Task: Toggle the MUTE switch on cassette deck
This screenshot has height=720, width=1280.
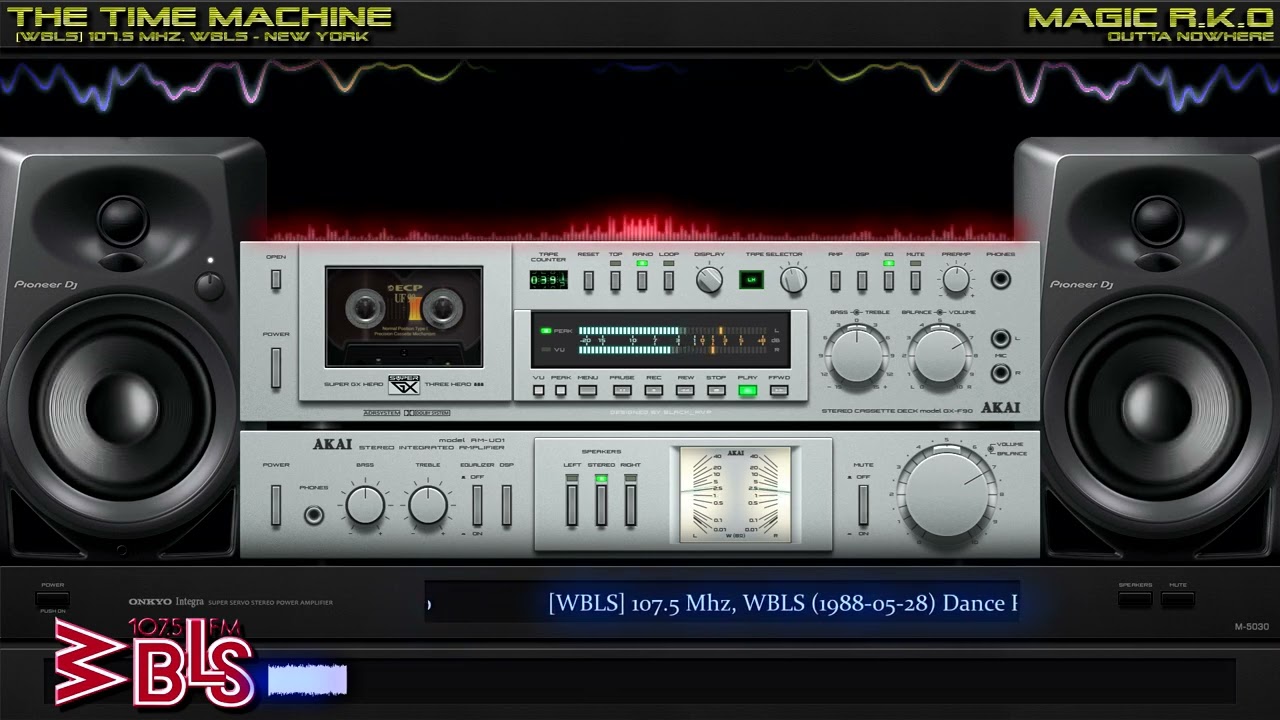Action: coord(915,280)
